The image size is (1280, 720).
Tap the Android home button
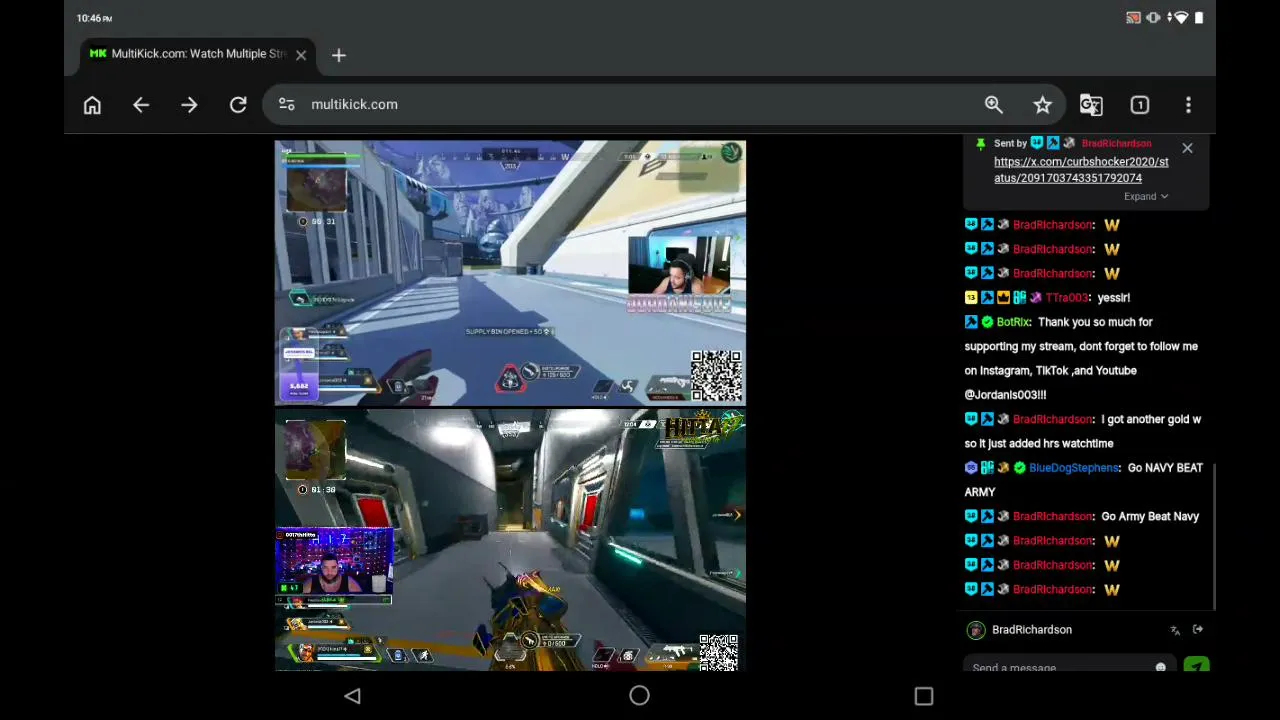(640, 696)
